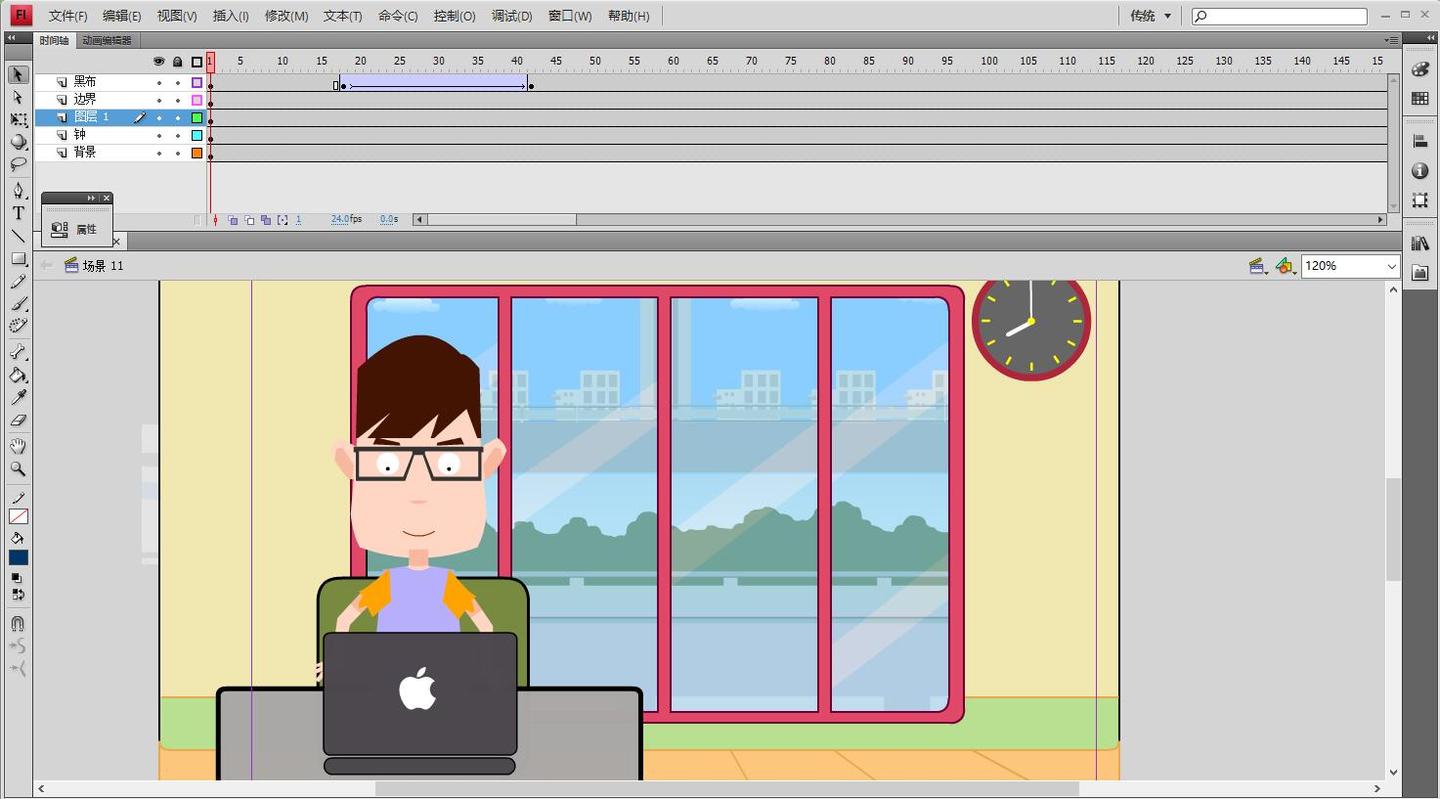Click the stroke color swatch
The image size is (1440, 799).
19,517
